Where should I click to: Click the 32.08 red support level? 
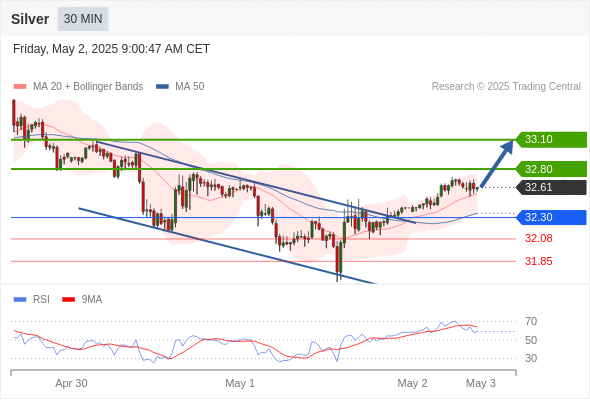pyautogui.click(x=538, y=239)
